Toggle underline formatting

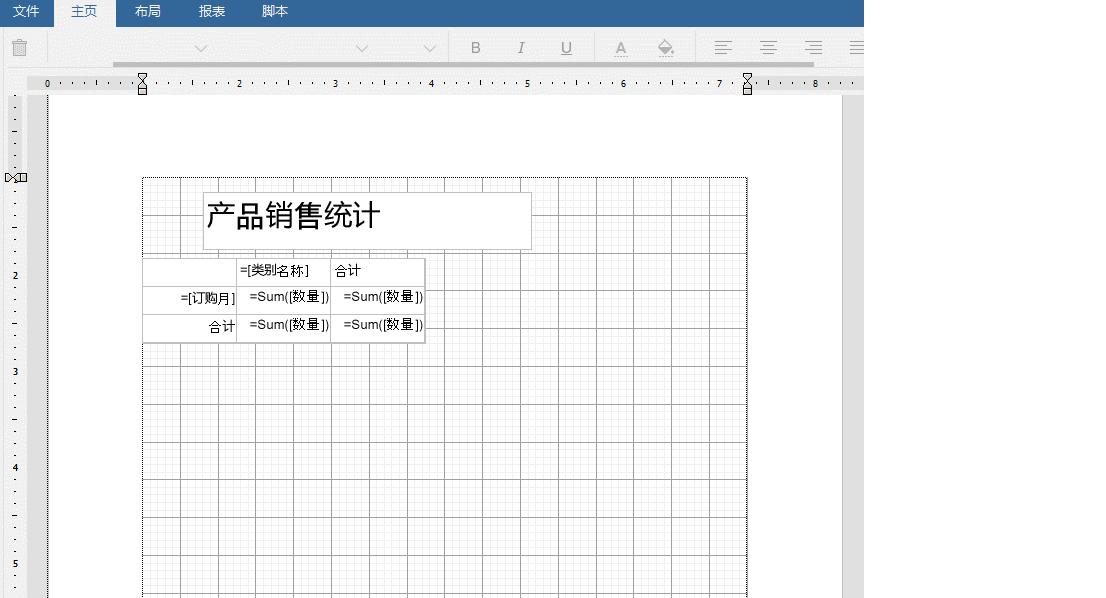566,47
